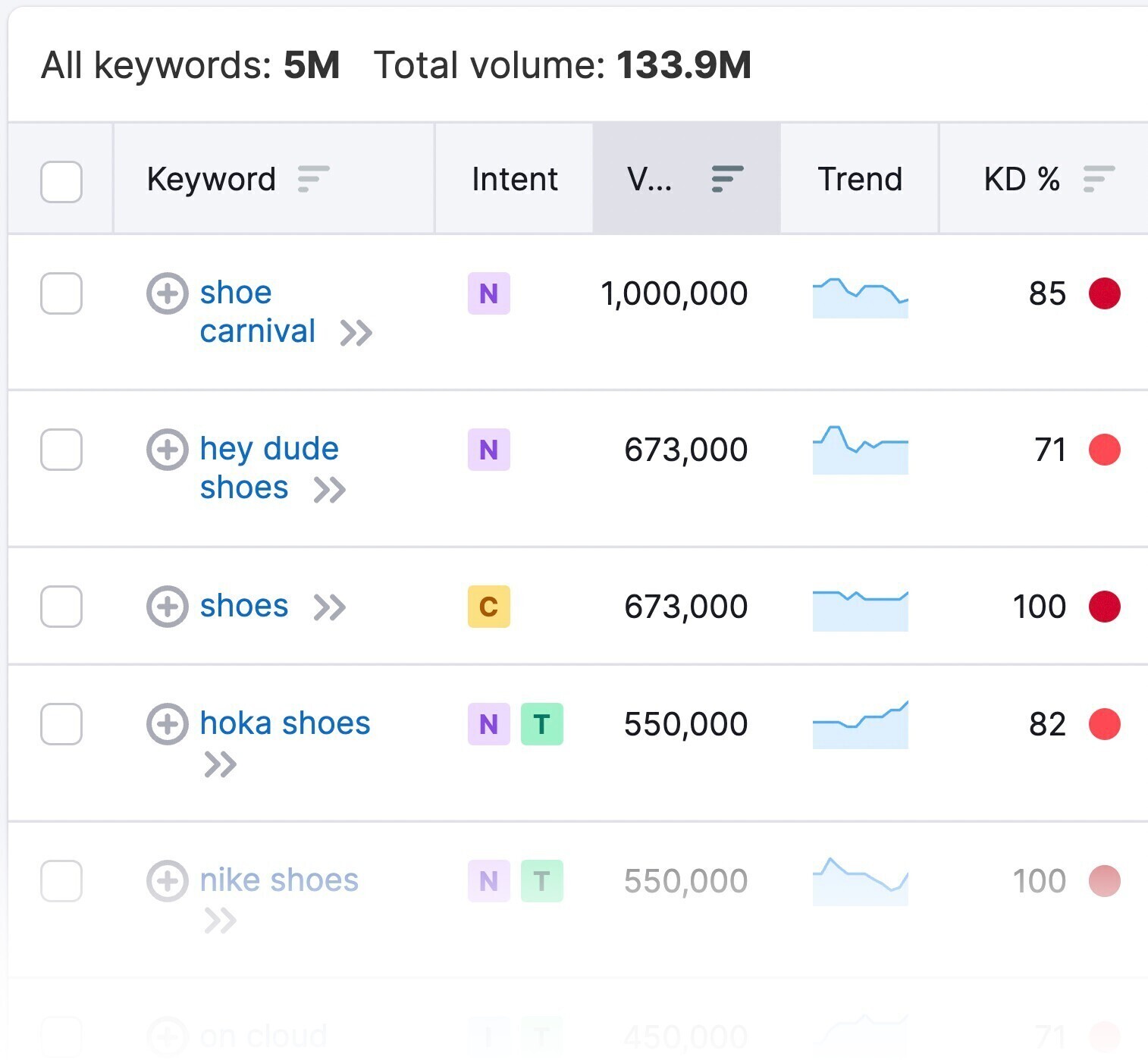View the hey dude shoes trend sparkline
Screen dimensions: 1148x1060
pyautogui.click(x=861, y=450)
